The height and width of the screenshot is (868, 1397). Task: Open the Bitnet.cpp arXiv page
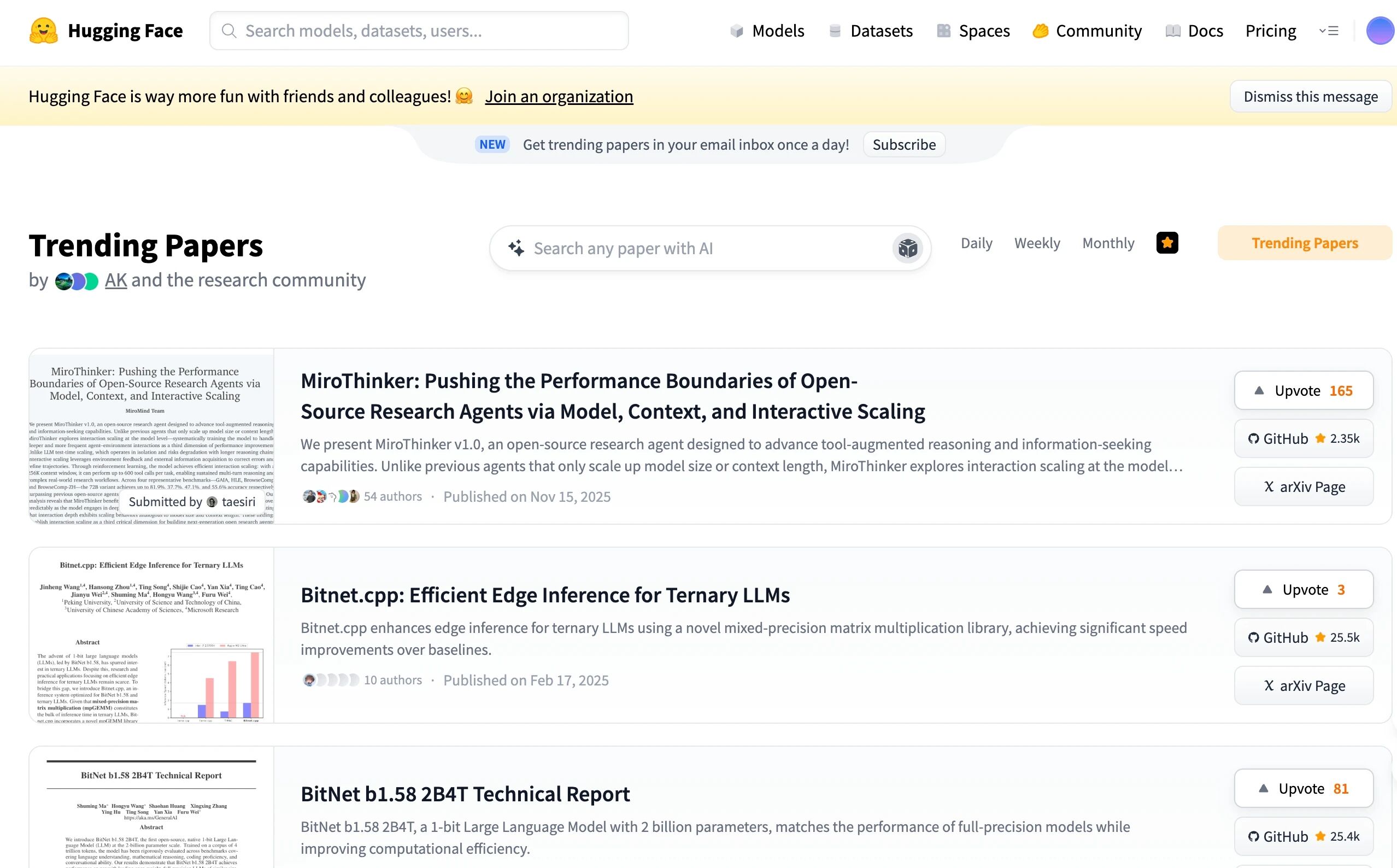click(x=1303, y=686)
